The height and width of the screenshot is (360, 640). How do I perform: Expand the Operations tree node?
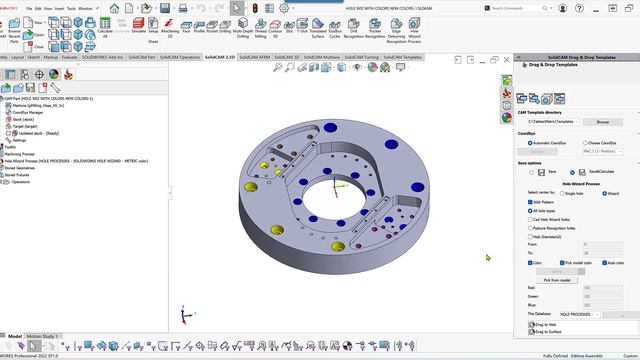[1, 182]
